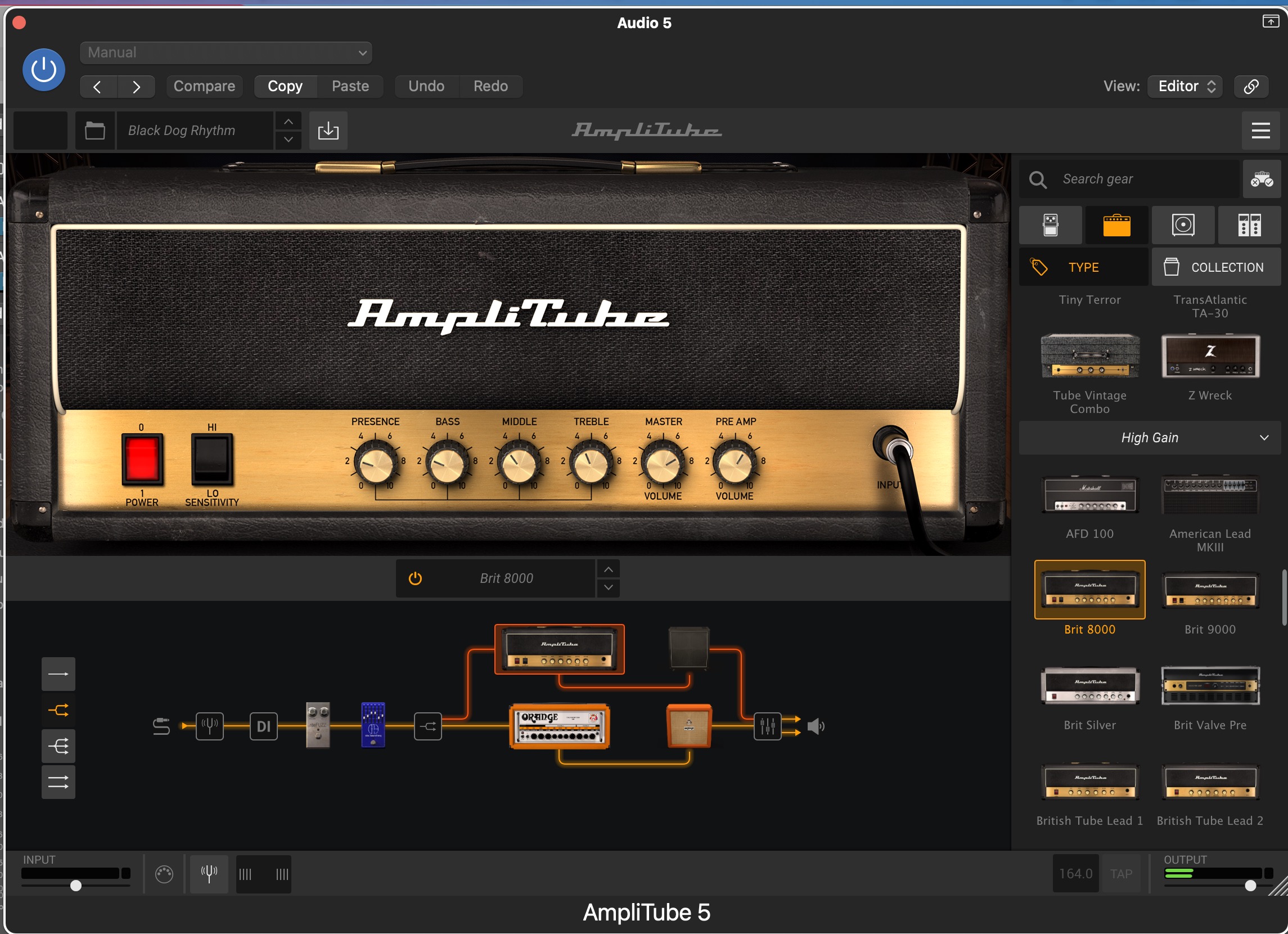Screen dimensions: 1288x934
Task: Step Brit 8000 model down chevron
Action: (x=608, y=587)
